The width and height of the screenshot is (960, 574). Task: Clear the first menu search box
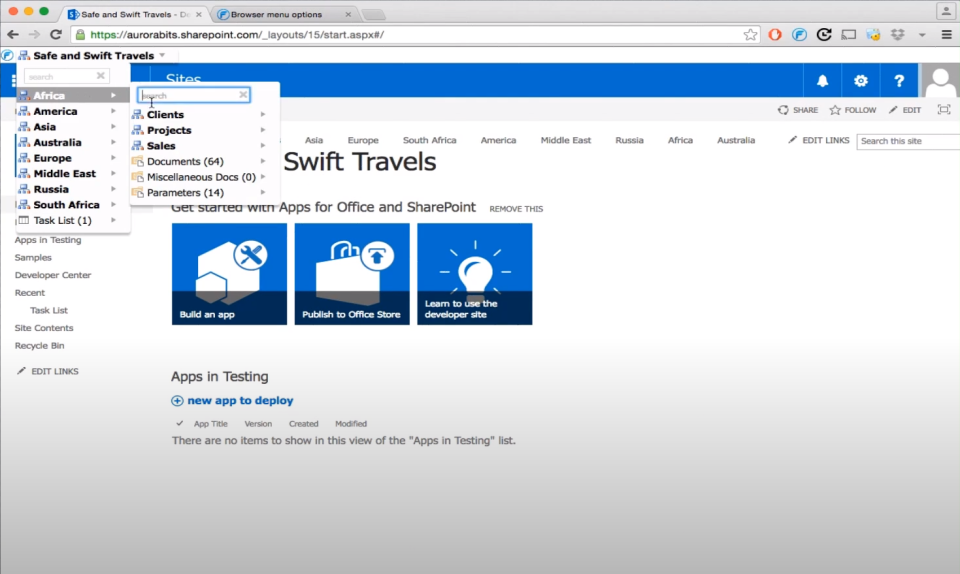100,76
